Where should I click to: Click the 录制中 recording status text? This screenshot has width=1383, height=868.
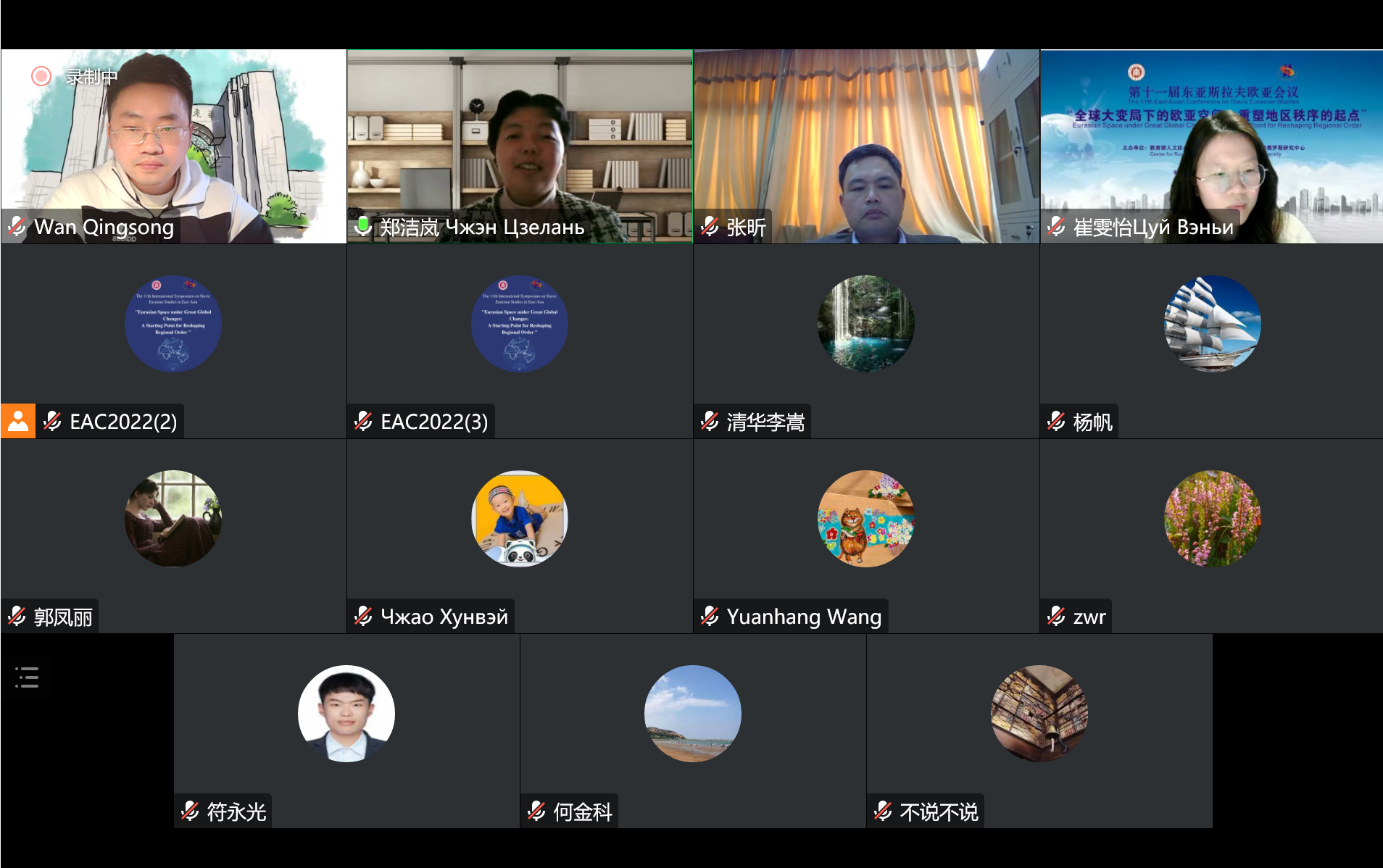coord(91,76)
